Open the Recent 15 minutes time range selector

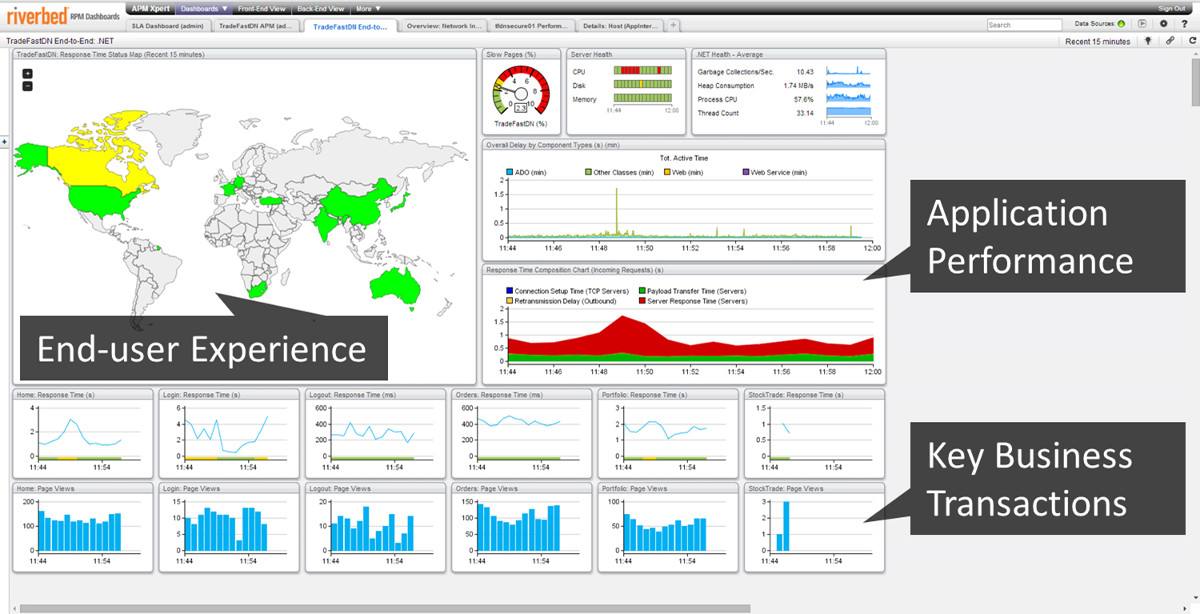point(1097,41)
